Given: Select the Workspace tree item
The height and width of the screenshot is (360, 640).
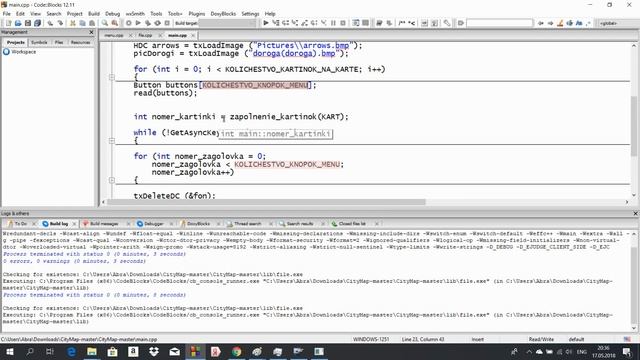Looking at the screenshot, I should point(20,52).
